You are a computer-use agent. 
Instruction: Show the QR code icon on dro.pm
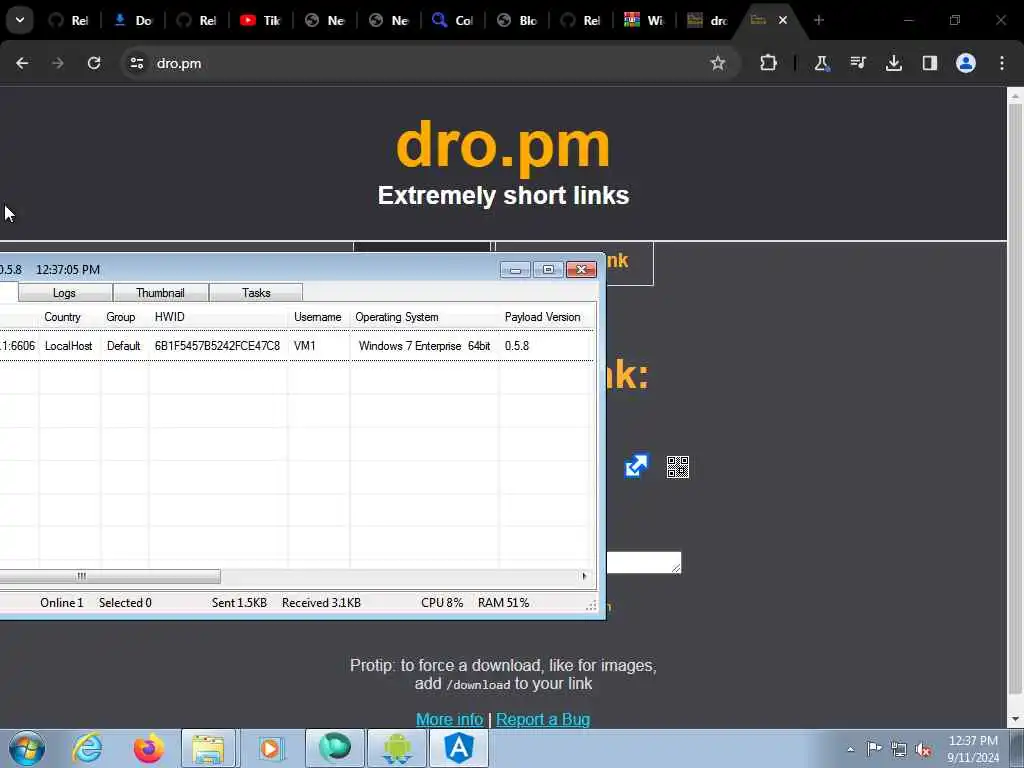click(x=678, y=467)
